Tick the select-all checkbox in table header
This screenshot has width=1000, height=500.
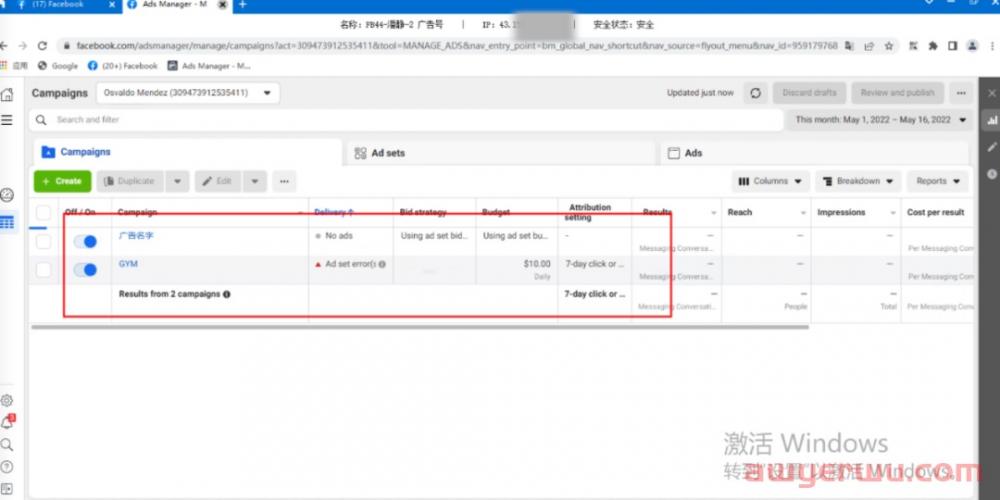tap(43, 212)
